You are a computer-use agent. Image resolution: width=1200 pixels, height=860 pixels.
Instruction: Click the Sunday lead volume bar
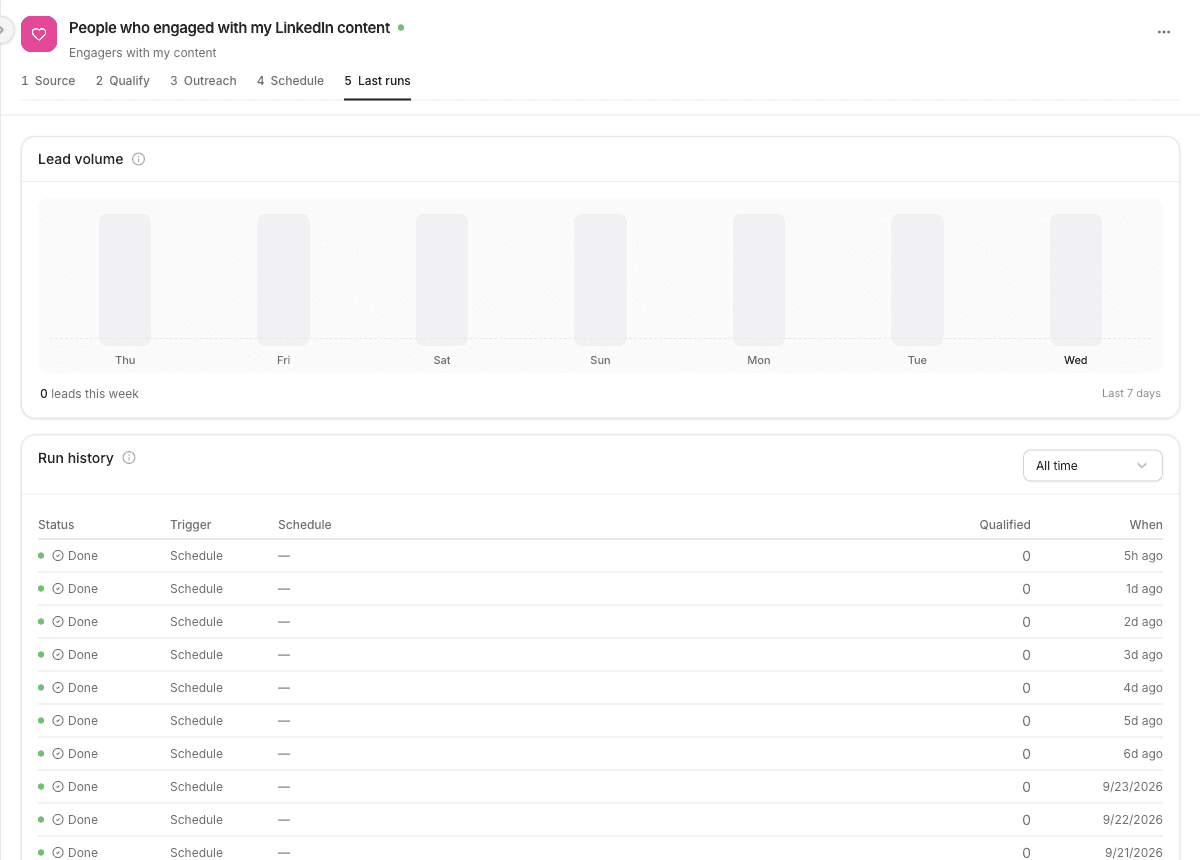600,280
